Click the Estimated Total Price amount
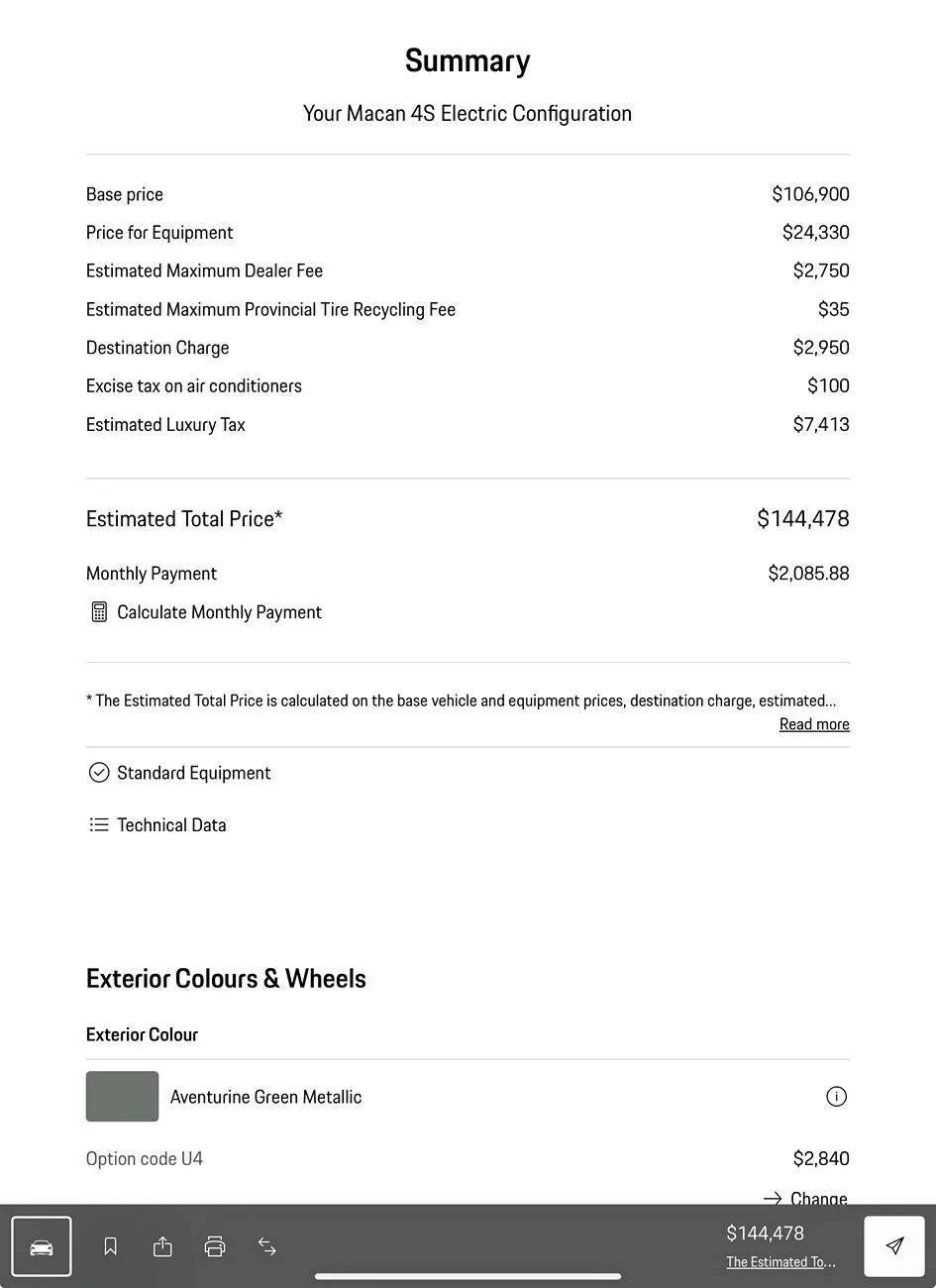This screenshot has height=1288, width=936. tap(802, 519)
